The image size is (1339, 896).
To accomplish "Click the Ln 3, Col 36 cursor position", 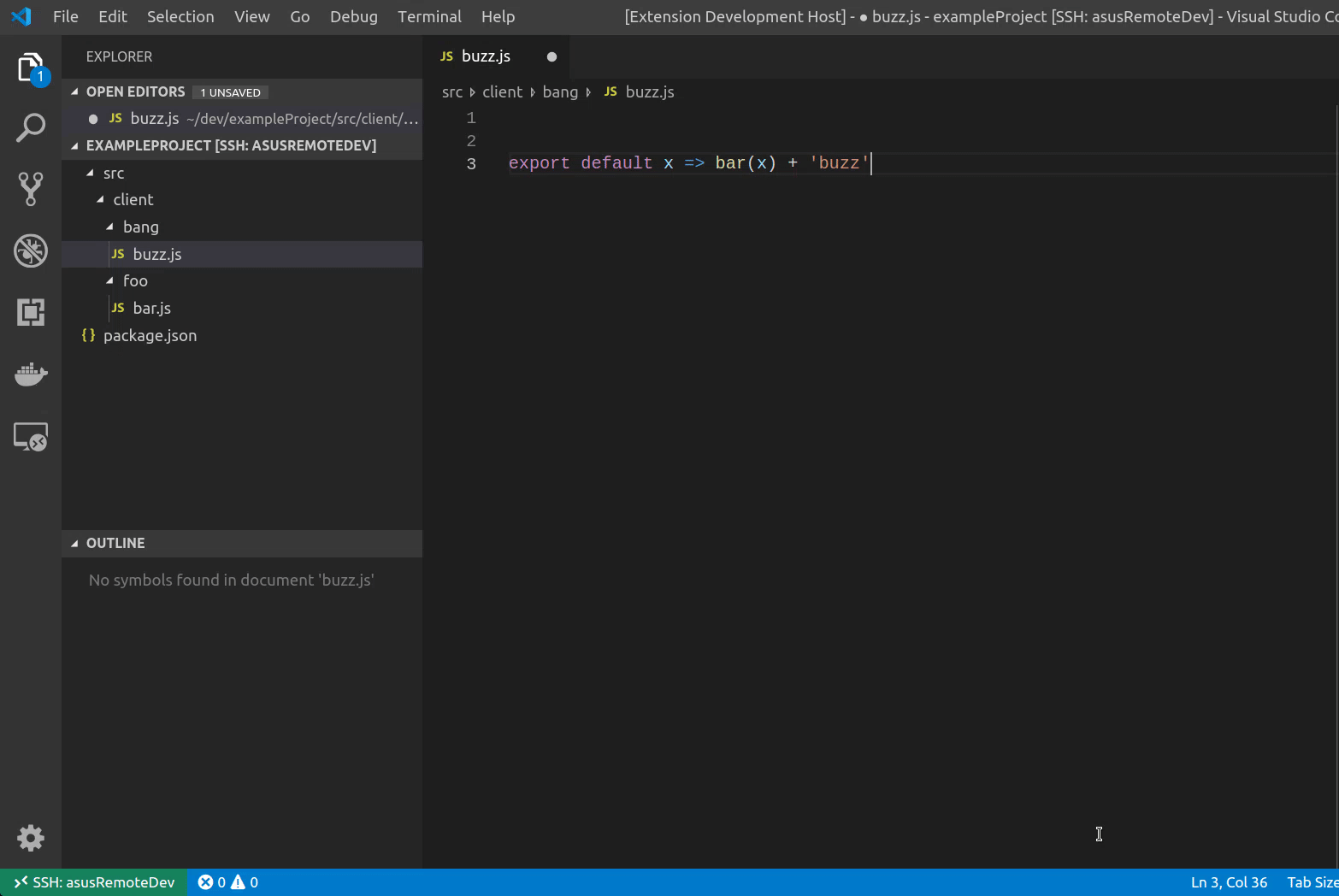I will 1230,882.
